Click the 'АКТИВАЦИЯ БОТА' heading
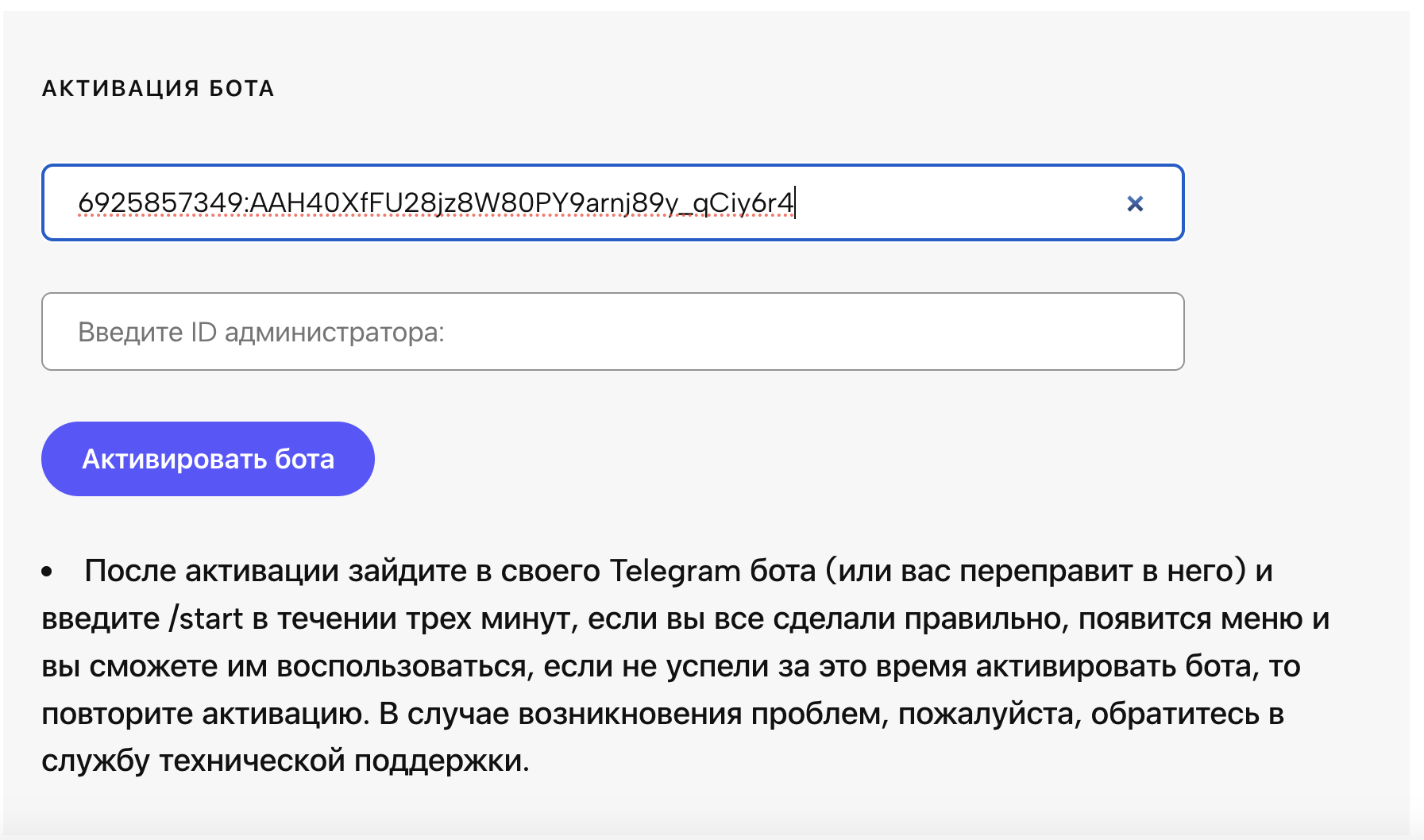Screen dimensions: 1424x840 158,88
